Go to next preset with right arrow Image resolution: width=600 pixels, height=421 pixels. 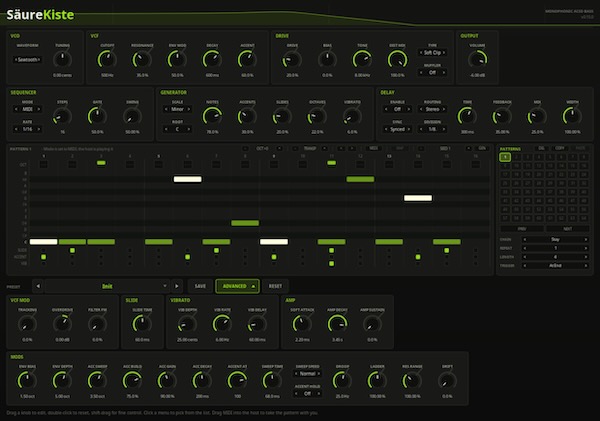click(176, 286)
